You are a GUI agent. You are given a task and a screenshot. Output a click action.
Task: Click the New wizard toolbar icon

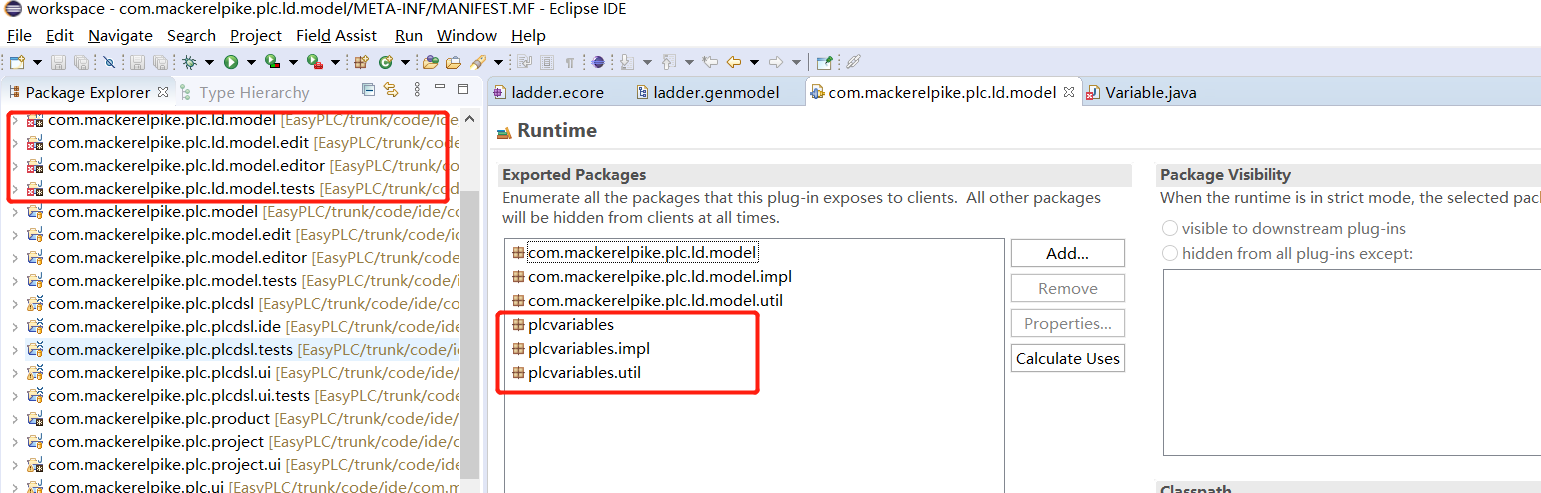click(x=17, y=62)
